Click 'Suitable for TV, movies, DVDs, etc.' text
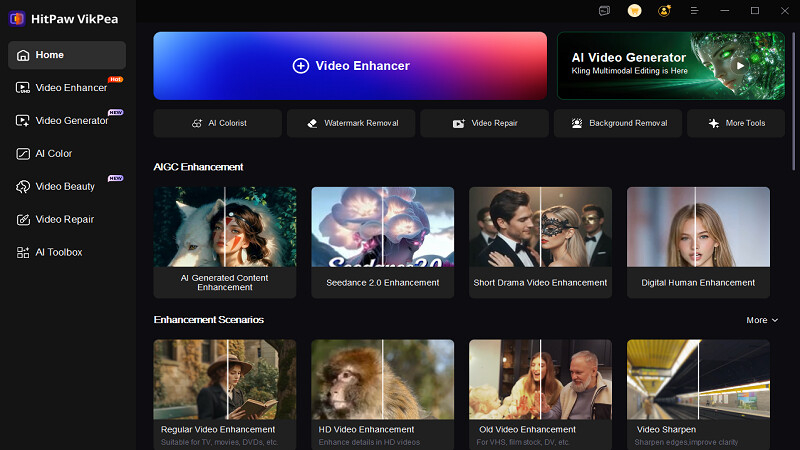The height and width of the screenshot is (450, 800). pos(219,442)
